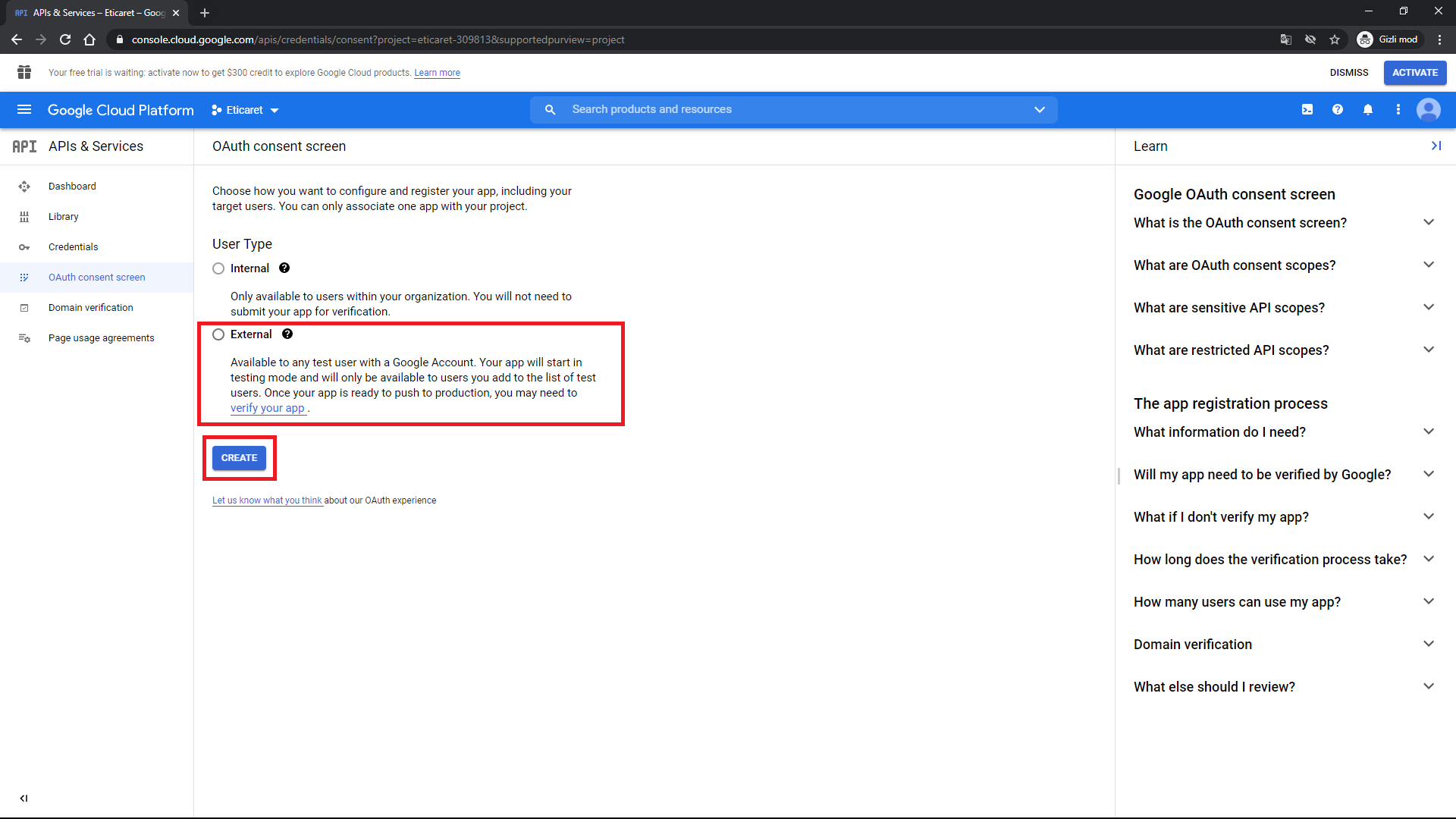This screenshot has width=1456, height=819.
Task: Expand 'What else should I review?'
Action: click(x=1429, y=686)
